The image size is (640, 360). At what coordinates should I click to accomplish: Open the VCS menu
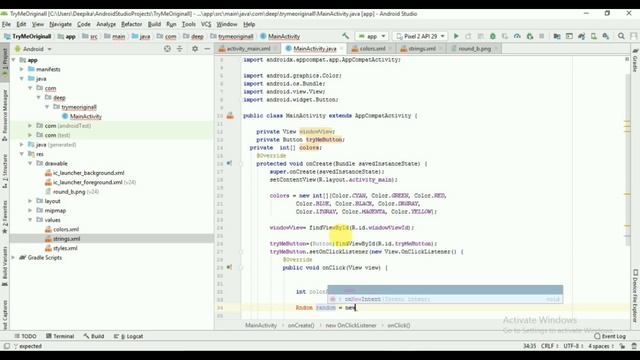point(206,24)
